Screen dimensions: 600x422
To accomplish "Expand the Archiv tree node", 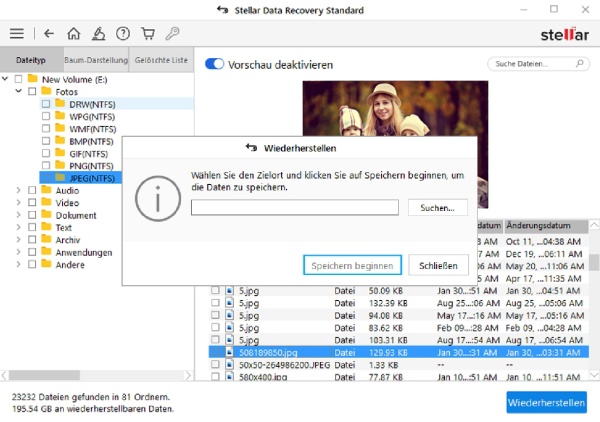I will (18, 240).
